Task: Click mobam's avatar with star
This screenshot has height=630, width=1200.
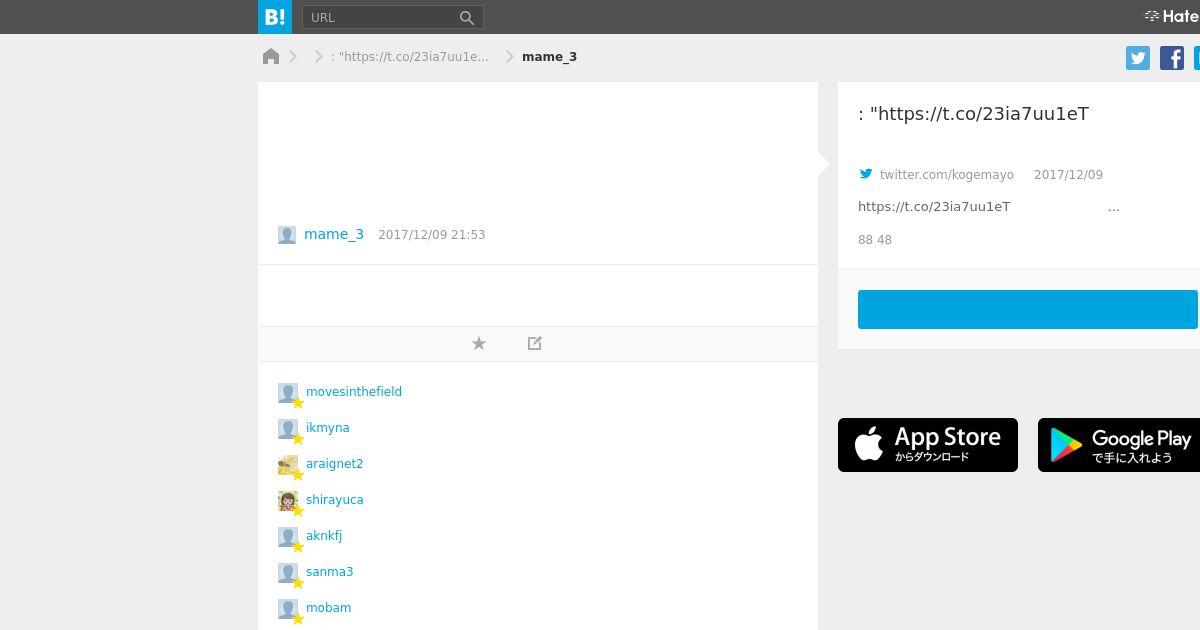Action: [289, 610]
